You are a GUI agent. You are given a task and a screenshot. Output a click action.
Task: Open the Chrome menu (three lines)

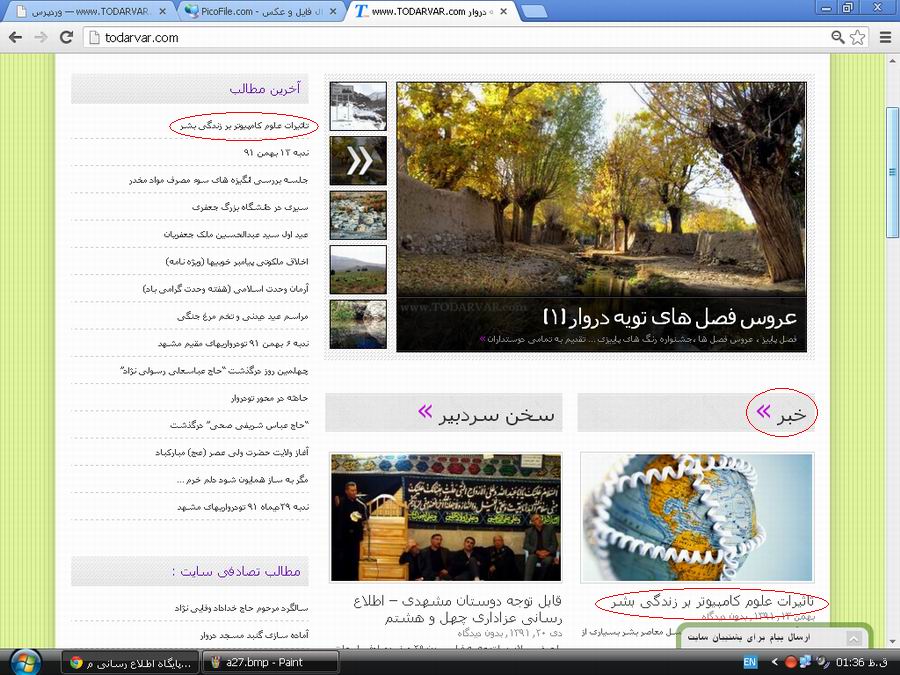[x=886, y=37]
